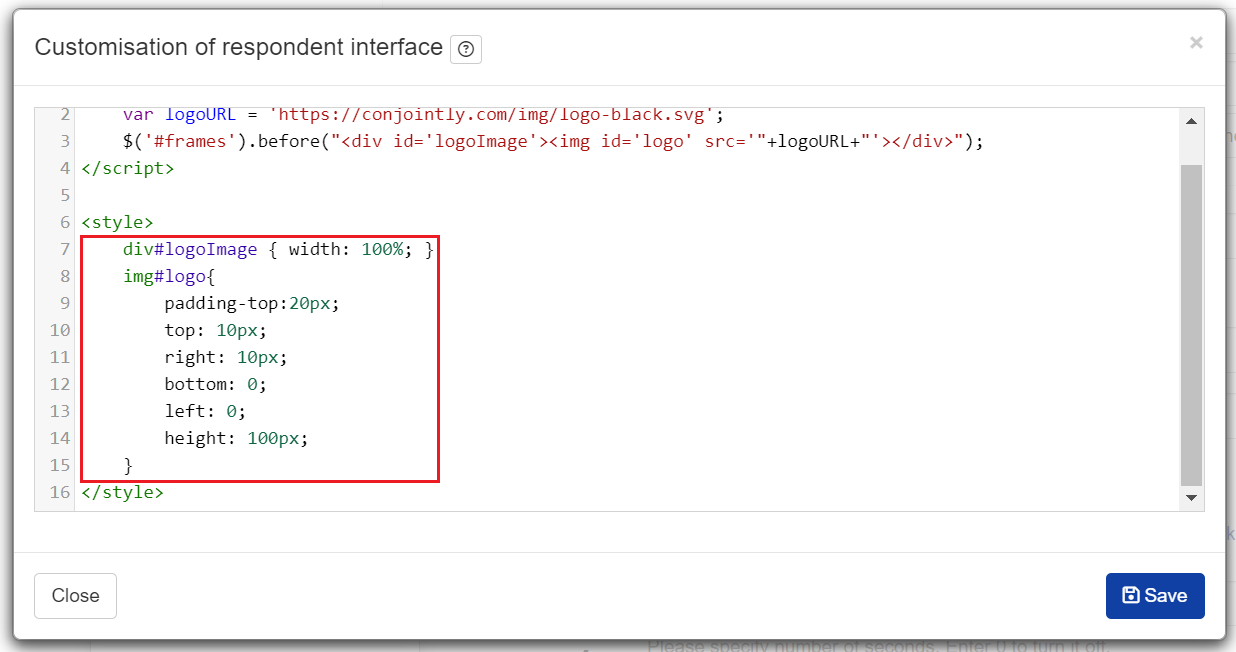
Task: Click the 'Customisation of respondent interface' title
Action: [x=239, y=47]
